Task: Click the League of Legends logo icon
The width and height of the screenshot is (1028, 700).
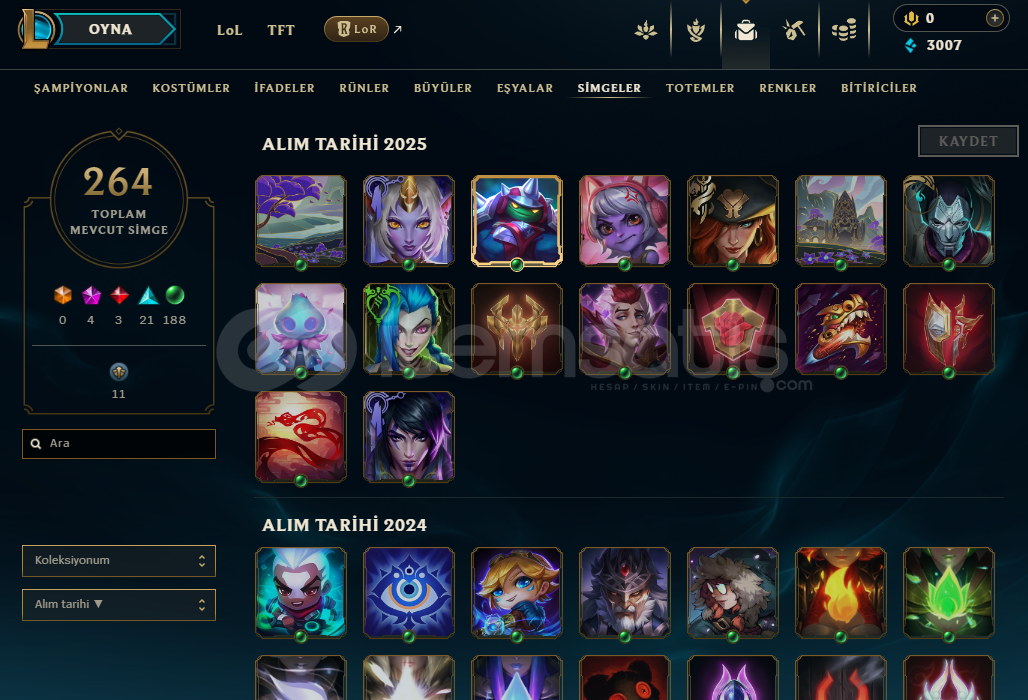Action: coord(35,29)
